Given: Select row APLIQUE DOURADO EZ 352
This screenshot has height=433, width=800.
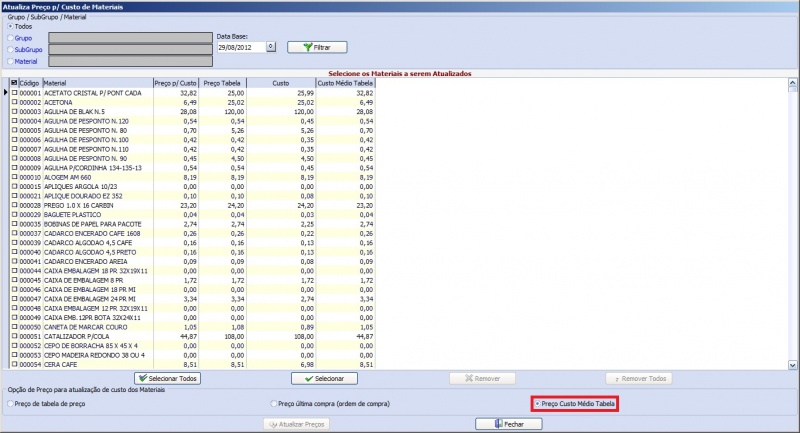Looking at the screenshot, I should point(192,196).
